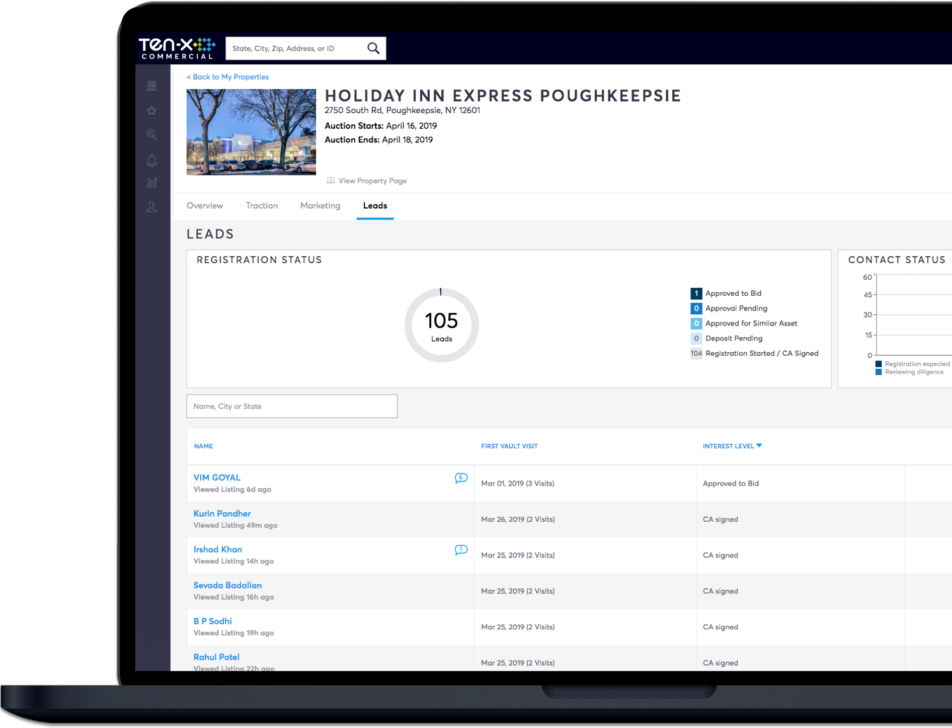Switch to the Traction tab
Image resolution: width=952 pixels, height=728 pixels.
pos(262,206)
